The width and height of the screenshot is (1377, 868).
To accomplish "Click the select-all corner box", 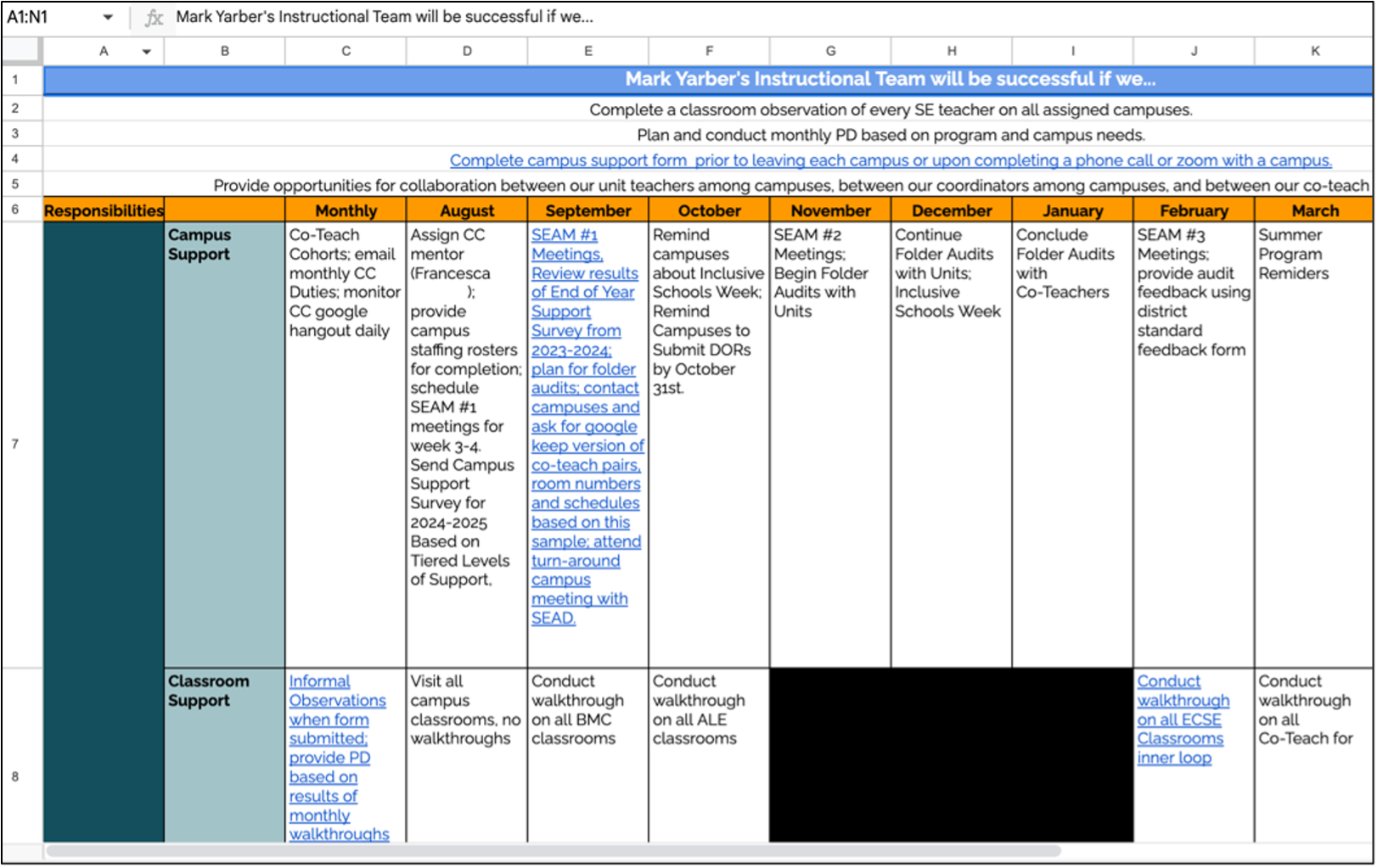I will (21, 51).
